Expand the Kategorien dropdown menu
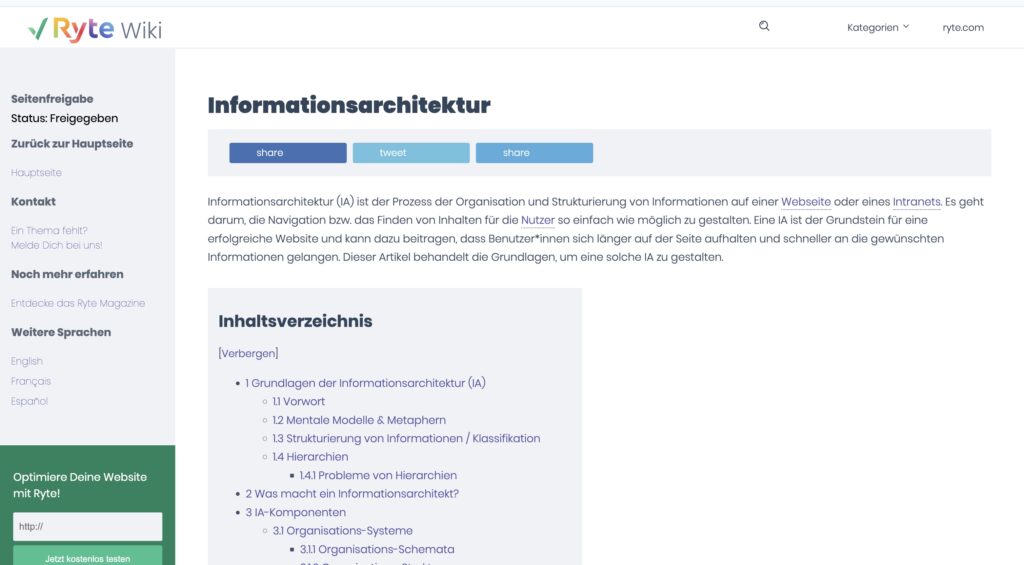 click(878, 27)
